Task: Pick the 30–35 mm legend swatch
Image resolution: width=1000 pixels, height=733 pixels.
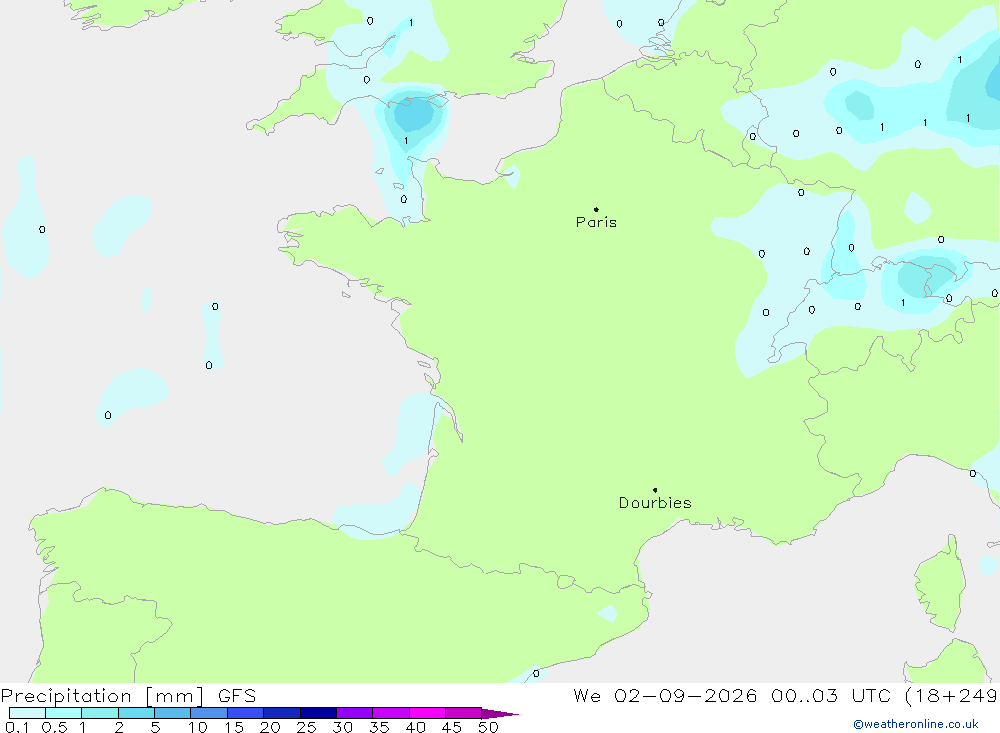Action: point(355,713)
